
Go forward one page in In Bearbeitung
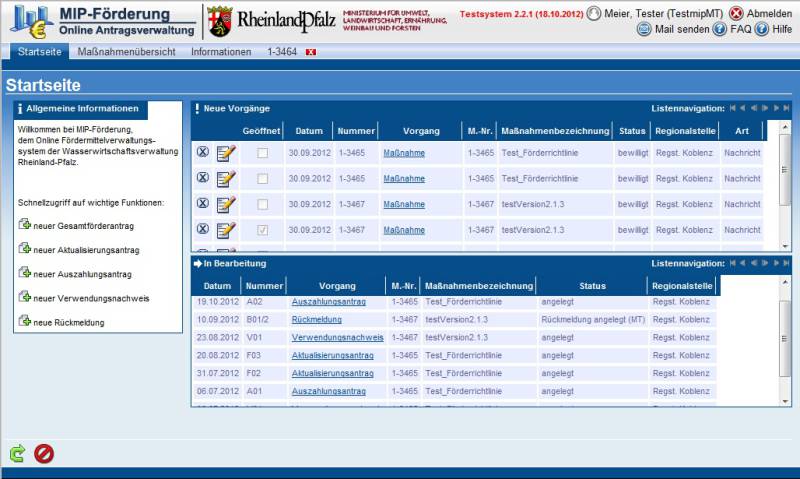tap(776, 263)
